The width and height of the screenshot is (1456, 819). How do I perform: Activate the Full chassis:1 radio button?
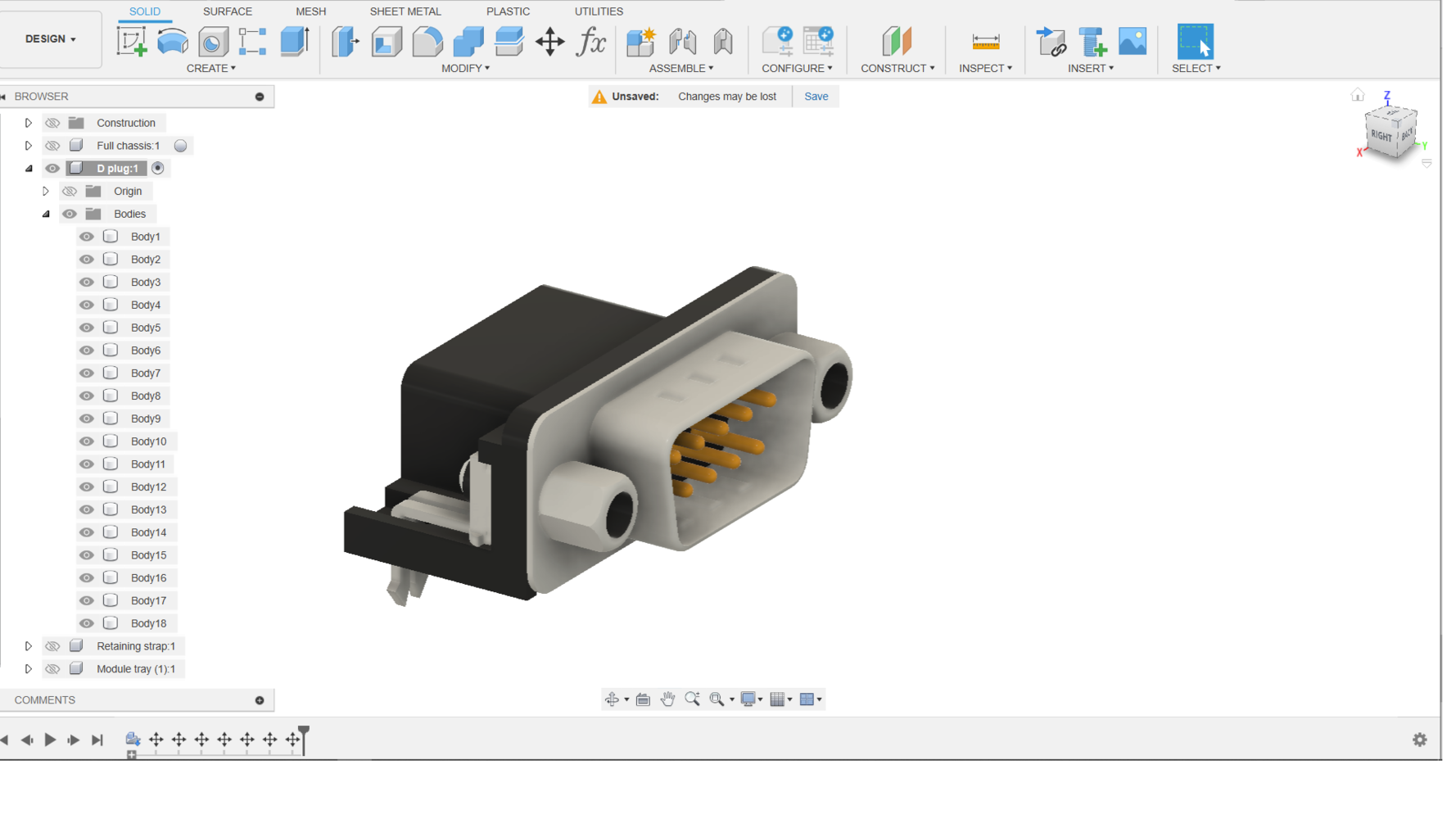(180, 146)
